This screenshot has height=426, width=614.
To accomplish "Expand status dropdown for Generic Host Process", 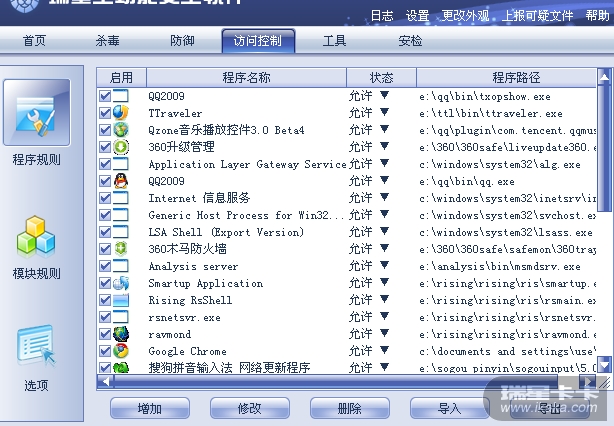I will (385, 214).
